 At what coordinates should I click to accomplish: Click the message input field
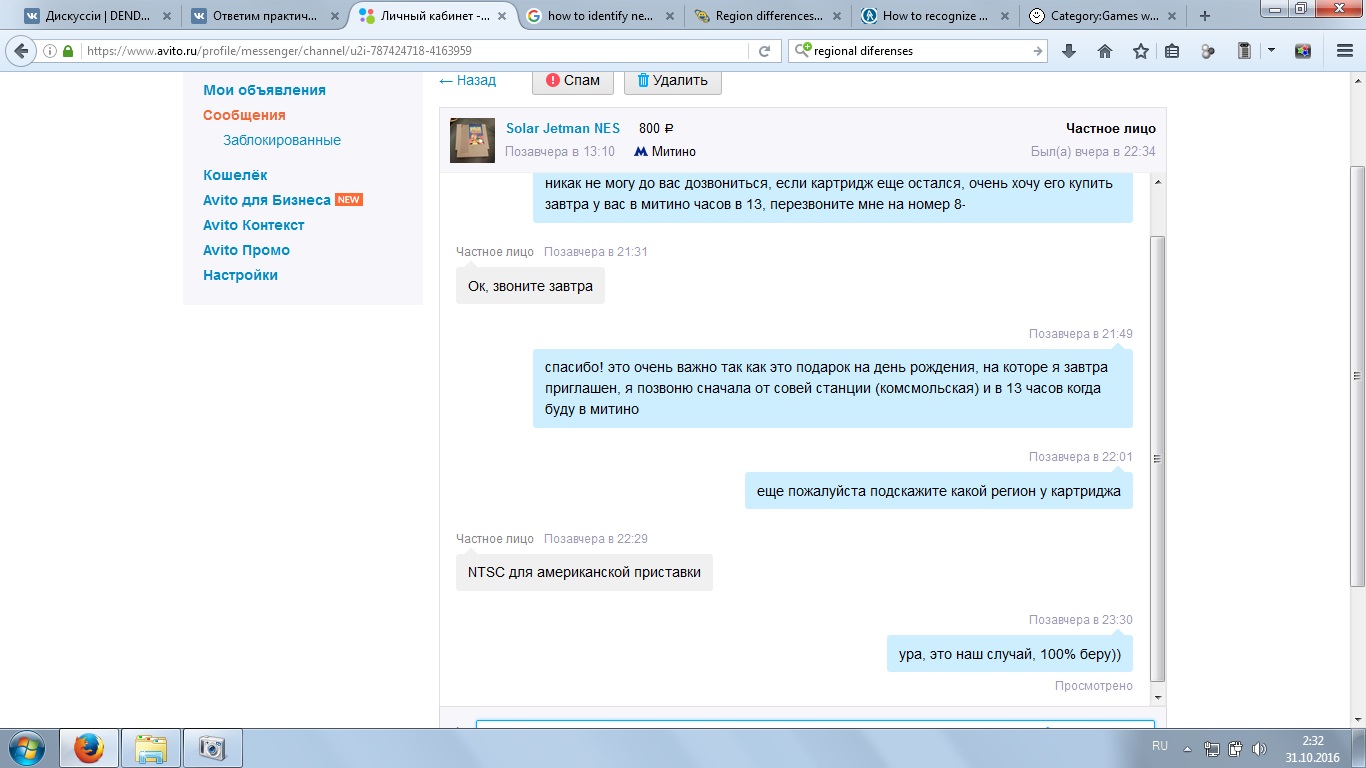pyautogui.click(x=815, y=724)
